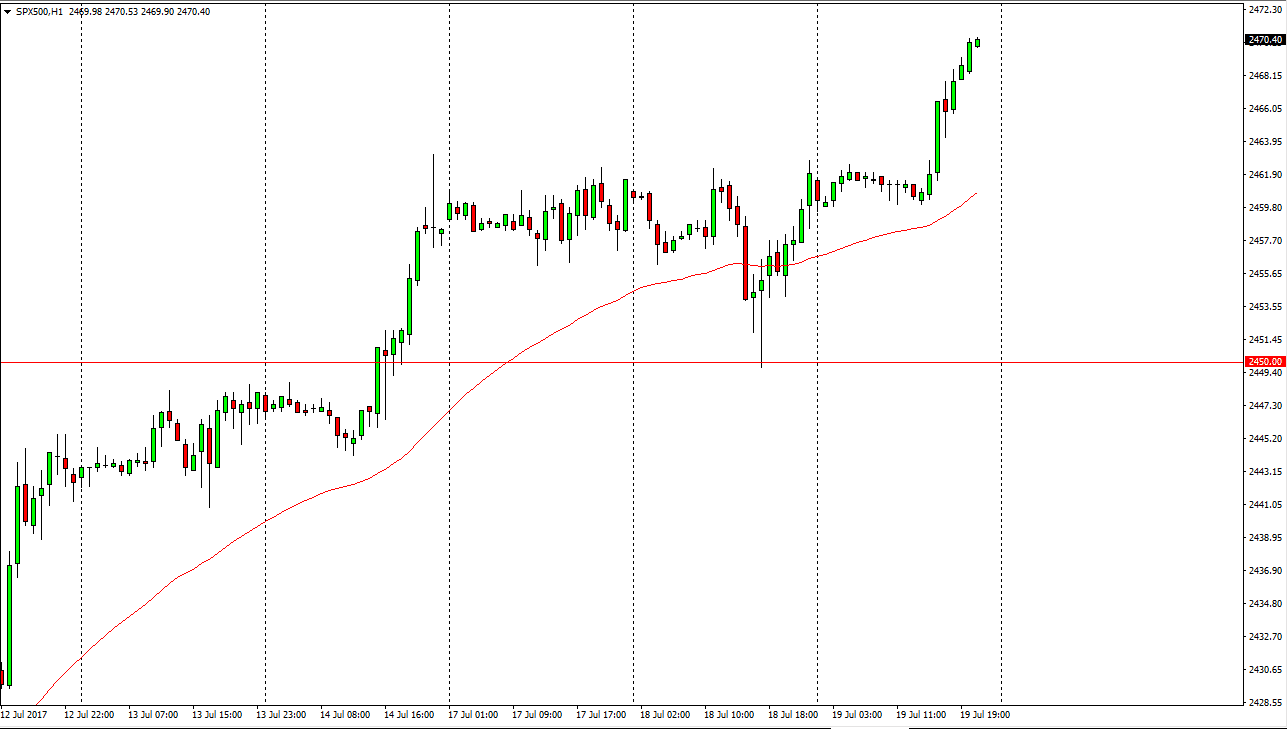Screen dimensions: 1287x729
Task: Click the 18 Jul 10:00 time label
Action: (x=728, y=714)
